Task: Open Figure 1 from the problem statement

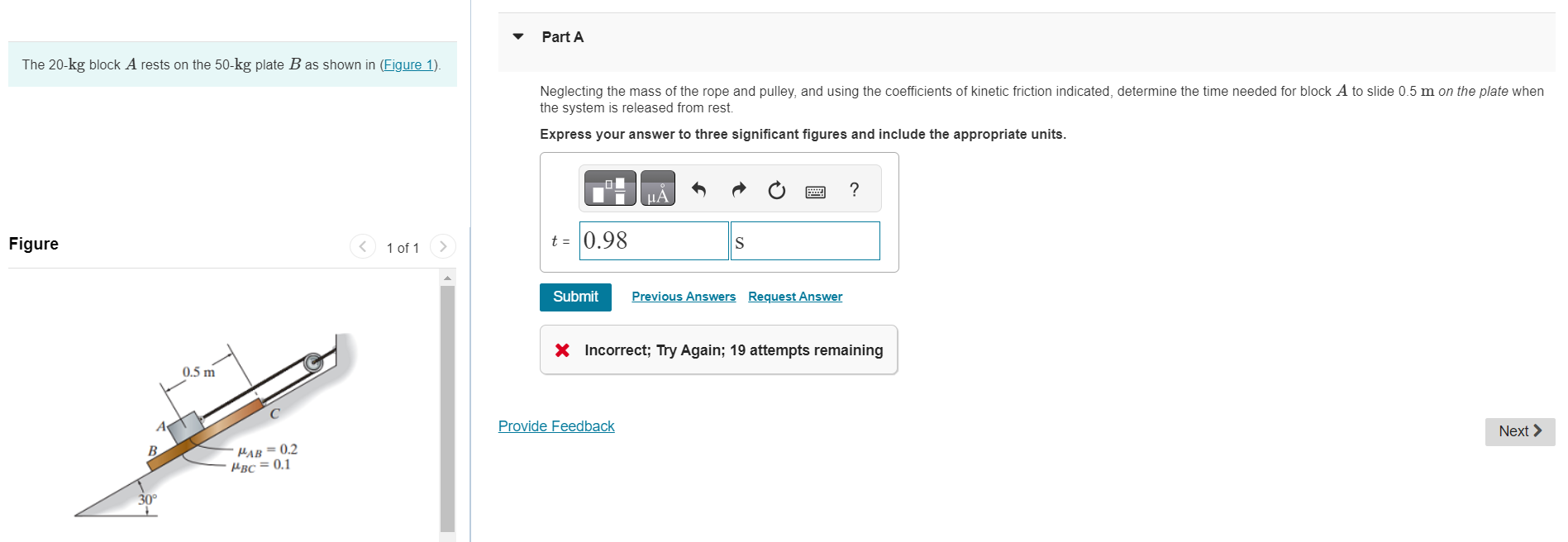Action: point(407,64)
